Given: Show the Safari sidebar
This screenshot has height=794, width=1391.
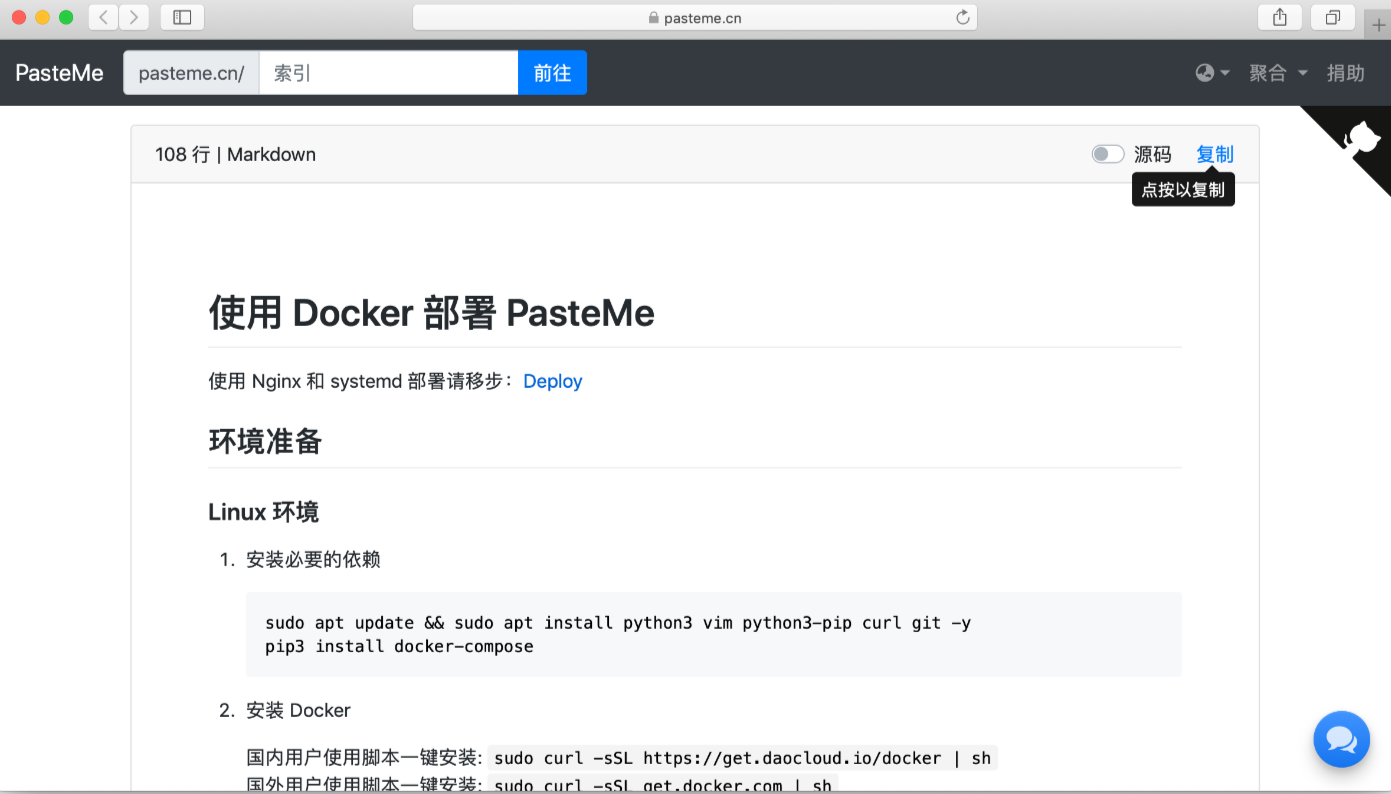Looking at the screenshot, I should pos(182,17).
